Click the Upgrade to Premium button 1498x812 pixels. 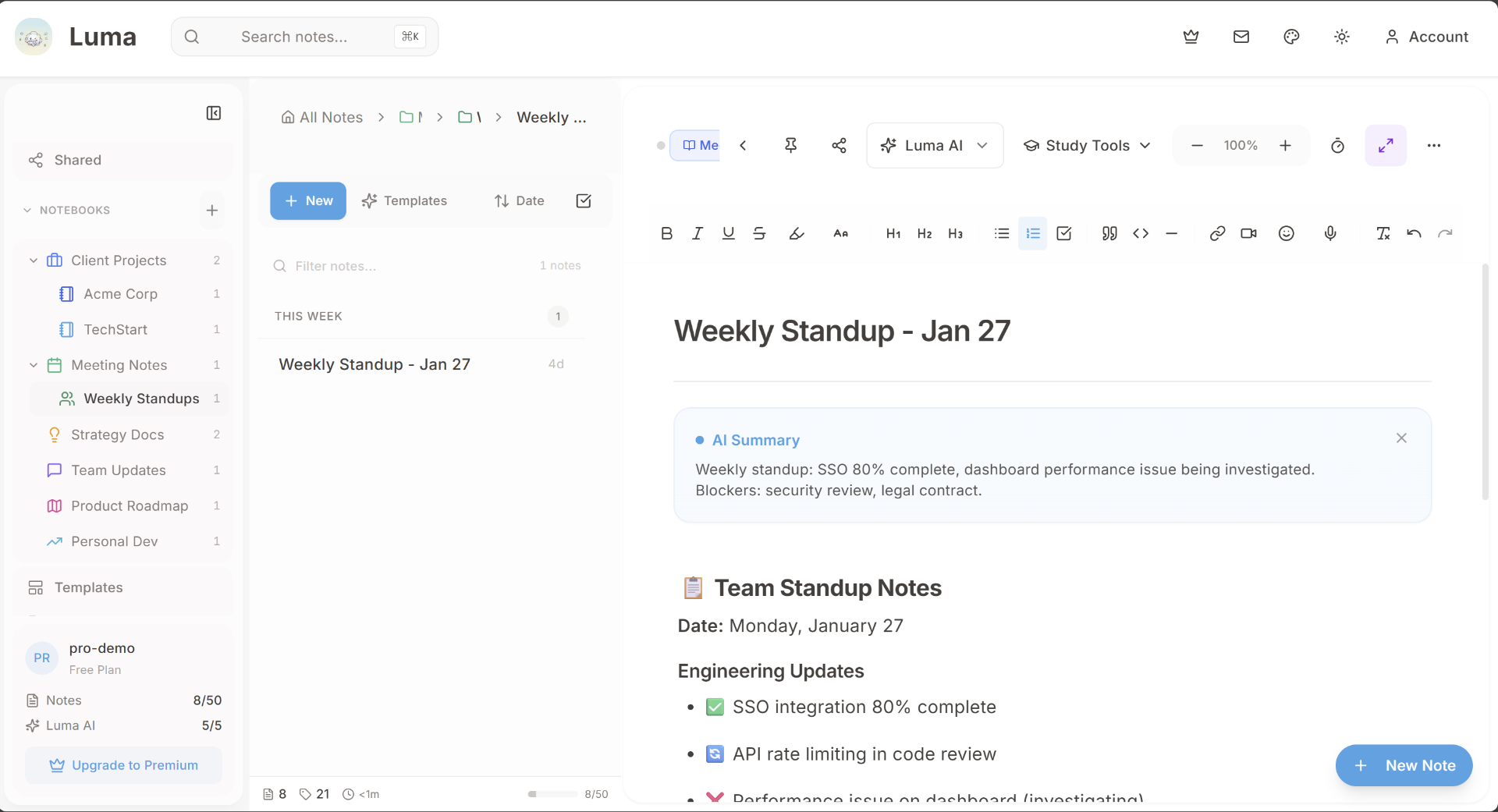[123, 765]
